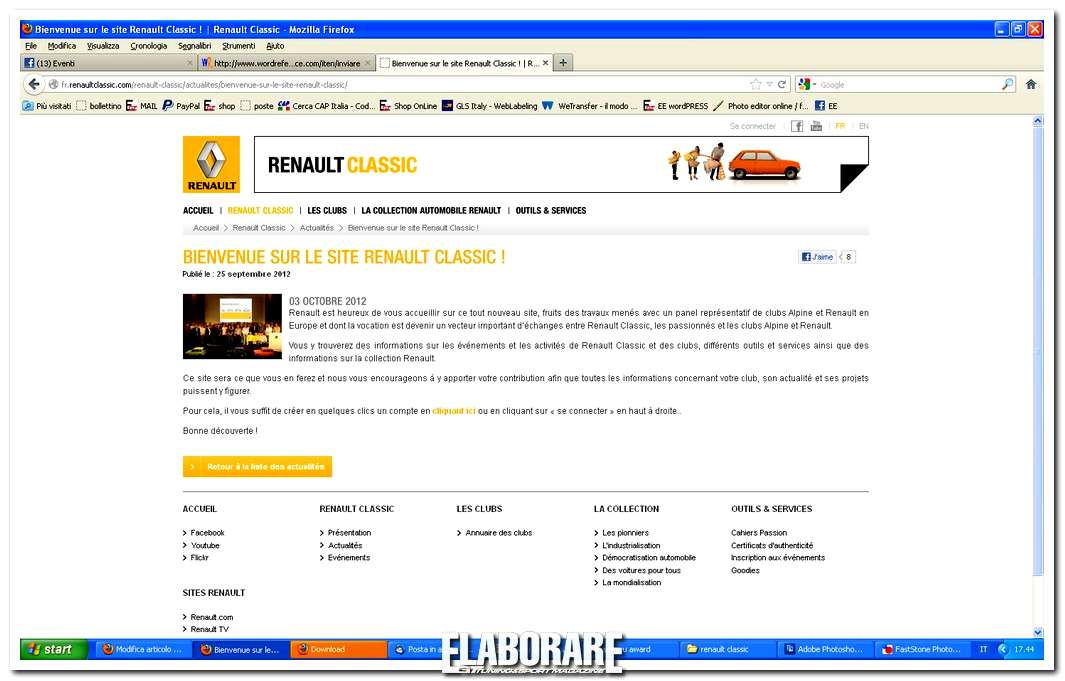Open Download window from taskbar
This screenshot has height=681, width=1065.
tap(339, 649)
